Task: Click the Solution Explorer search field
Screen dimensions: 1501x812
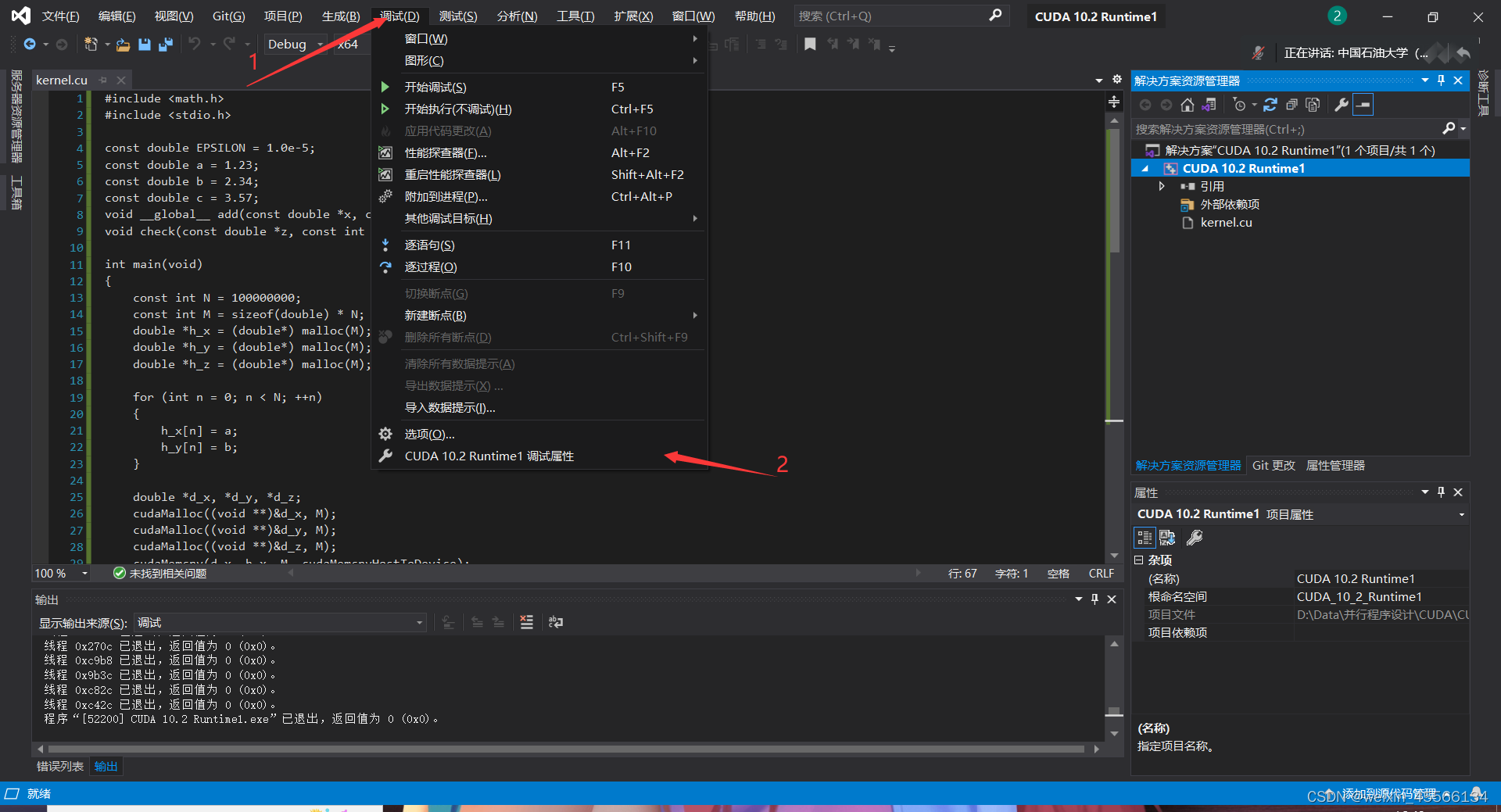Action: coord(1288,129)
